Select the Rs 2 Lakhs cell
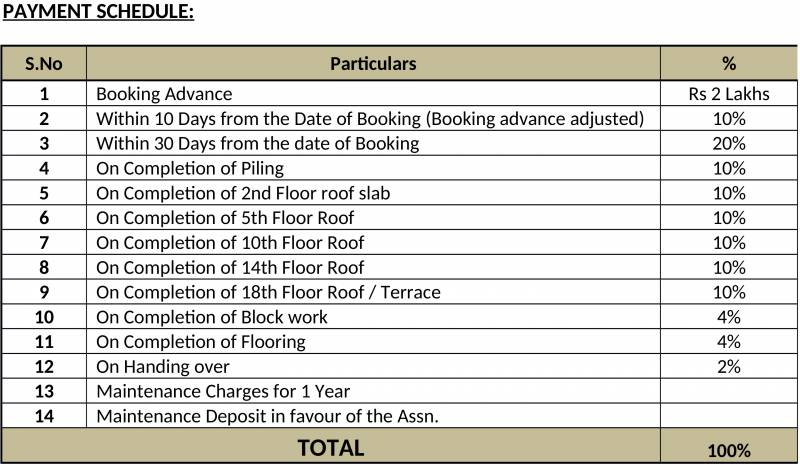The image size is (800, 465). pyautogui.click(x=728, y=94)
